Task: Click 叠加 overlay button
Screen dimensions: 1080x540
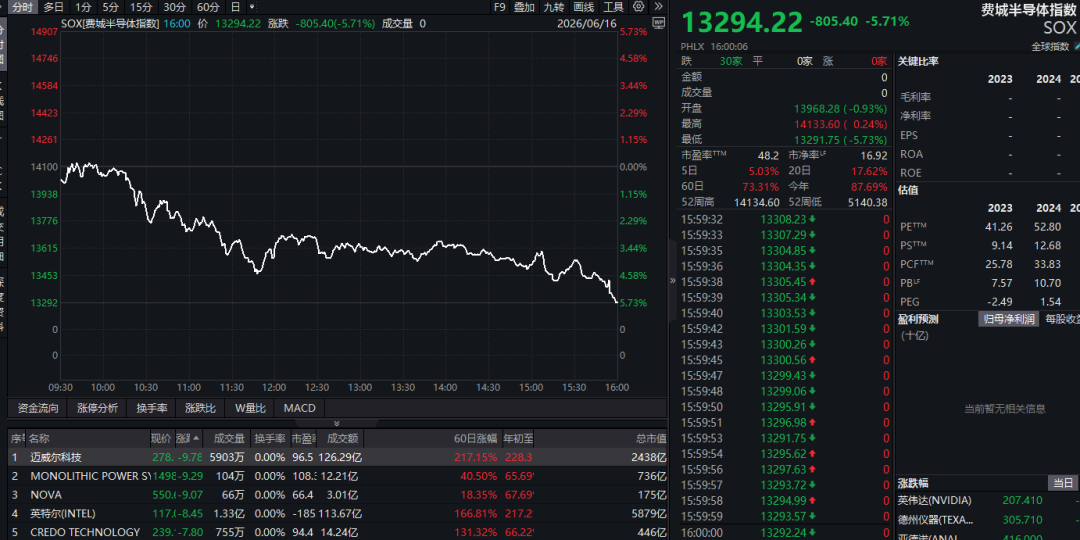Action: [x=524, y=7]
